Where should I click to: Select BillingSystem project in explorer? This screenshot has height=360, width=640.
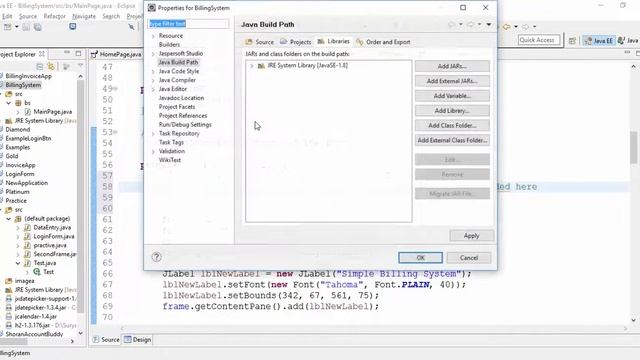click(x=23, y=85)
